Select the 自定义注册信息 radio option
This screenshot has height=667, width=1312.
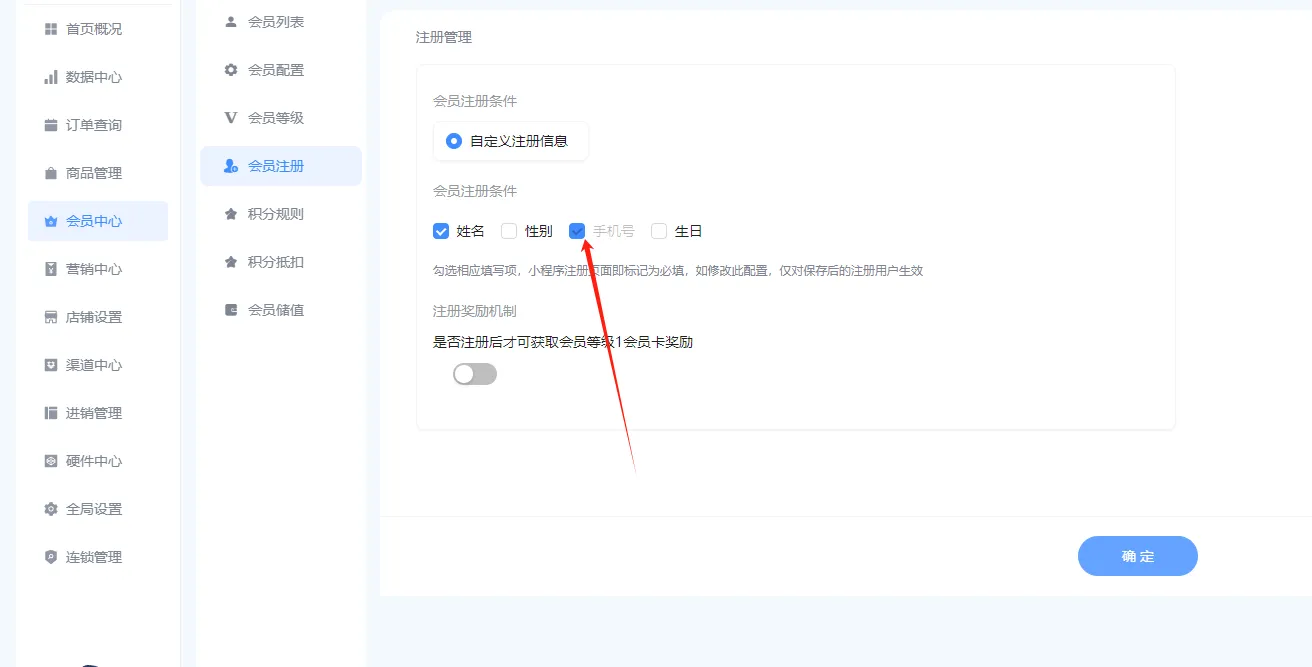tap(453, 140)
